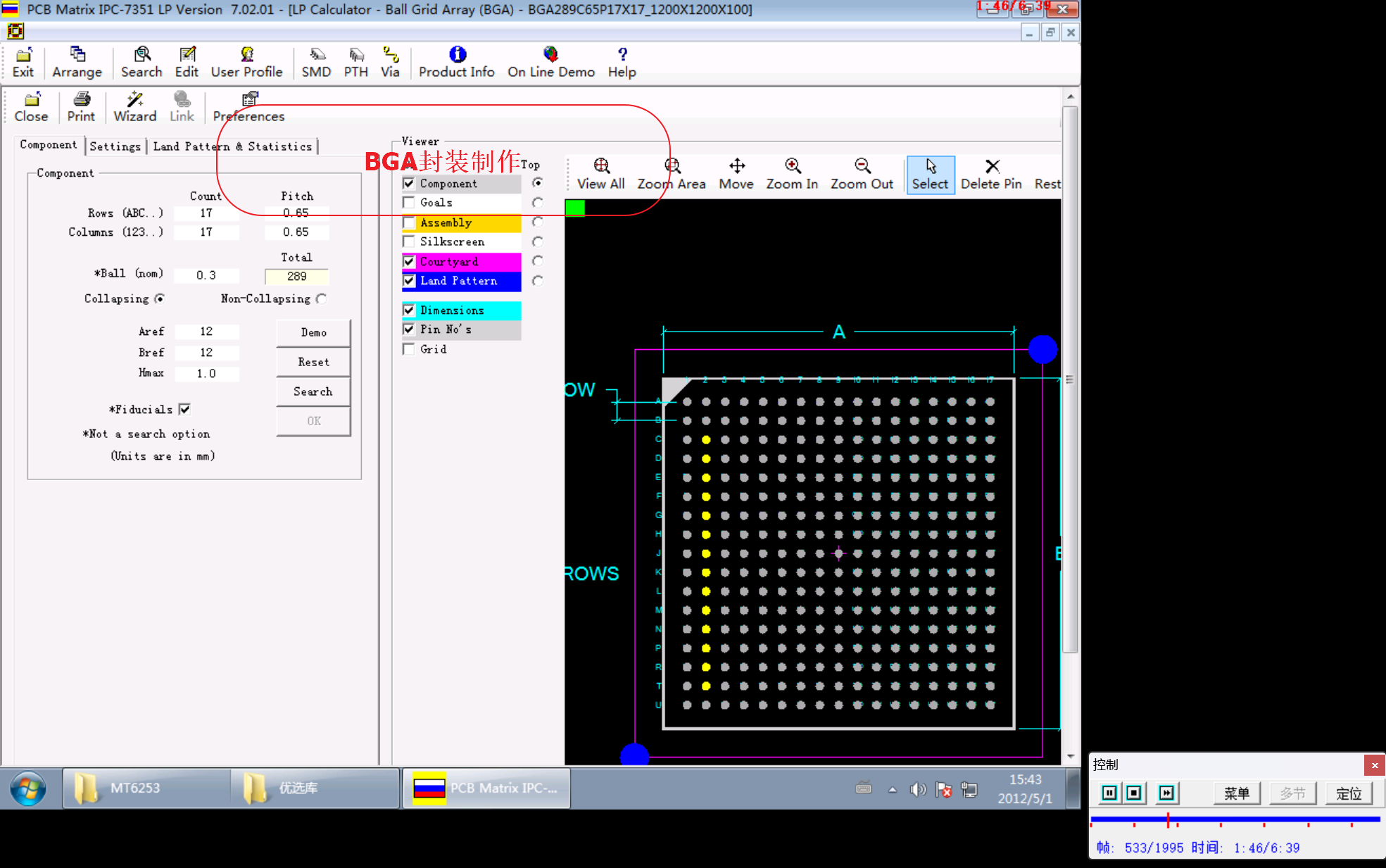Toggle the Dimensions checkbox
Screen dimensions: 1386x868
[409, 310]
